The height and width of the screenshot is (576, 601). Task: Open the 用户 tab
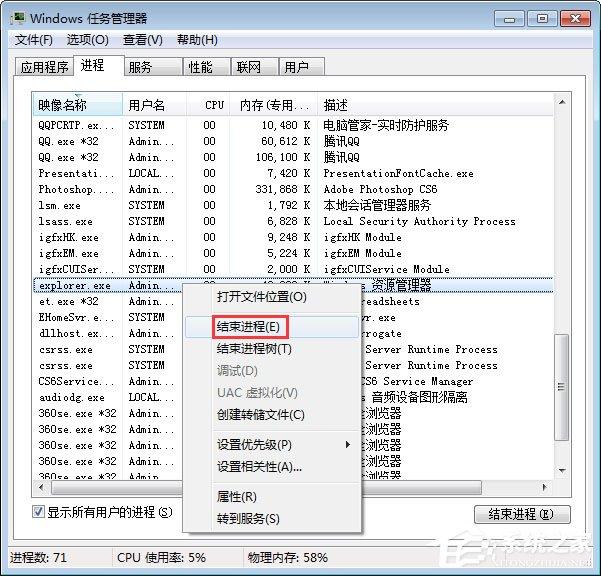302,67
